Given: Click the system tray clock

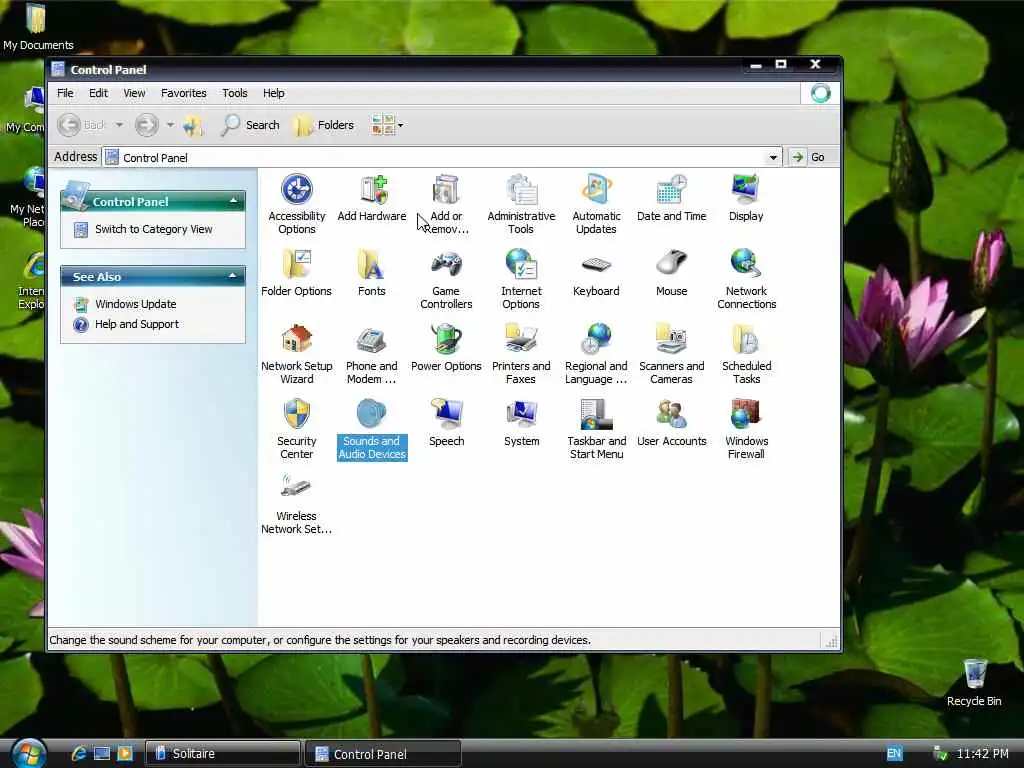Looking at the screenshot, I should (983, 754).
